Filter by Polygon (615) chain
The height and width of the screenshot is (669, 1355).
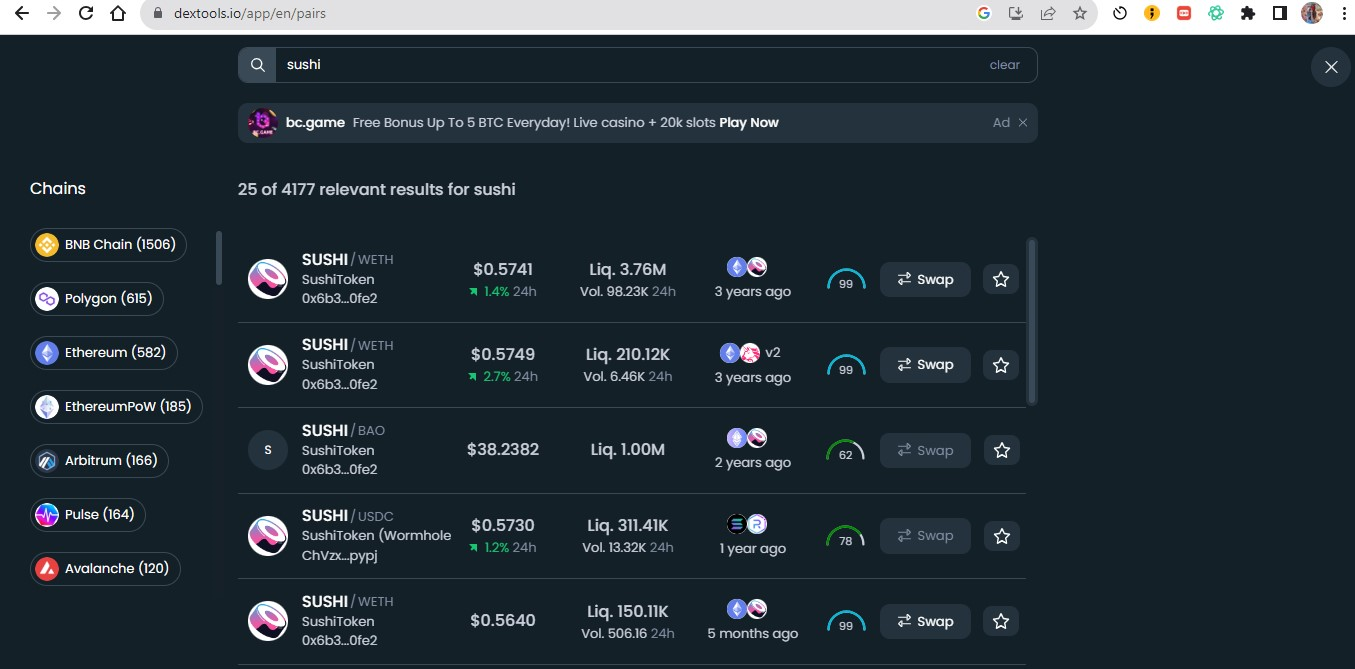point(97,299)
